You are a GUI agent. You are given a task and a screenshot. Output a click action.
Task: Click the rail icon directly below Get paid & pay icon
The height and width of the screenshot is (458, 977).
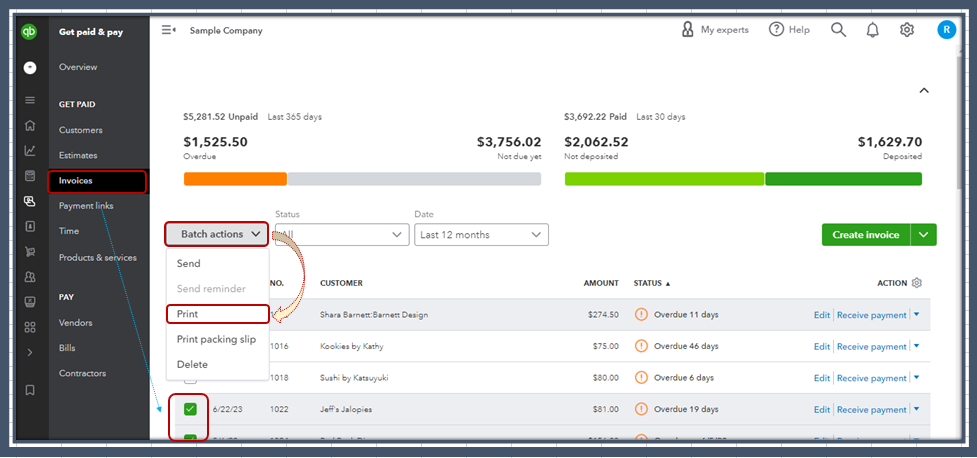[29, 226]
